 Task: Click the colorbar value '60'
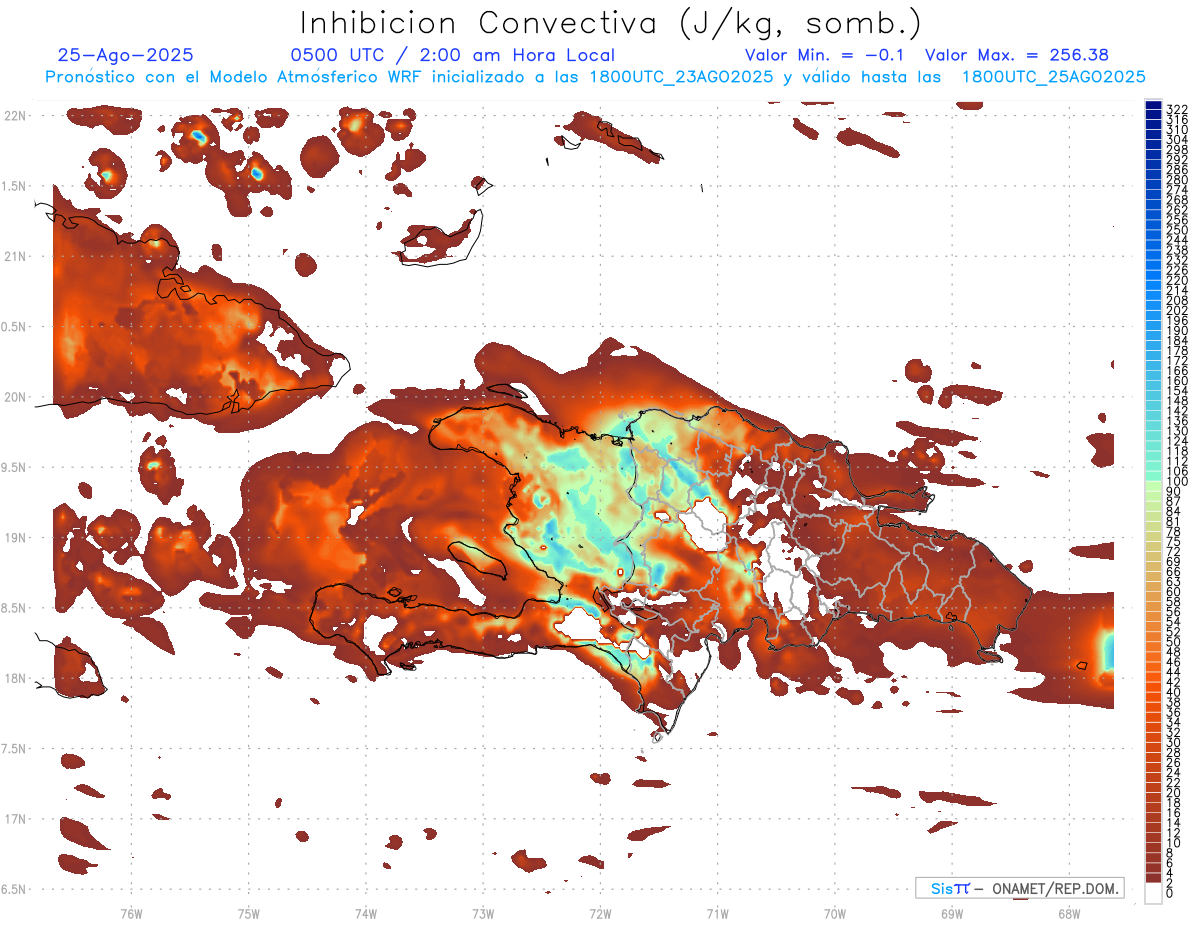pos(1174,592)
